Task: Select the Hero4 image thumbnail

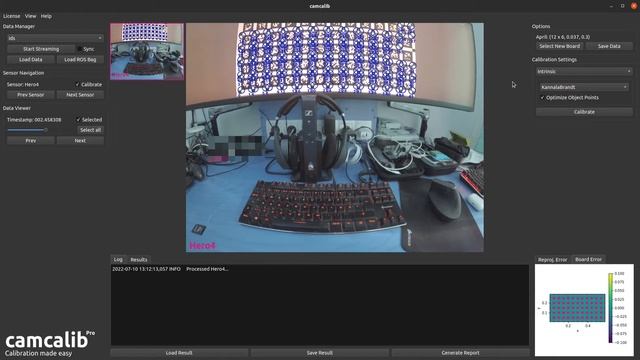Action: 147,51
